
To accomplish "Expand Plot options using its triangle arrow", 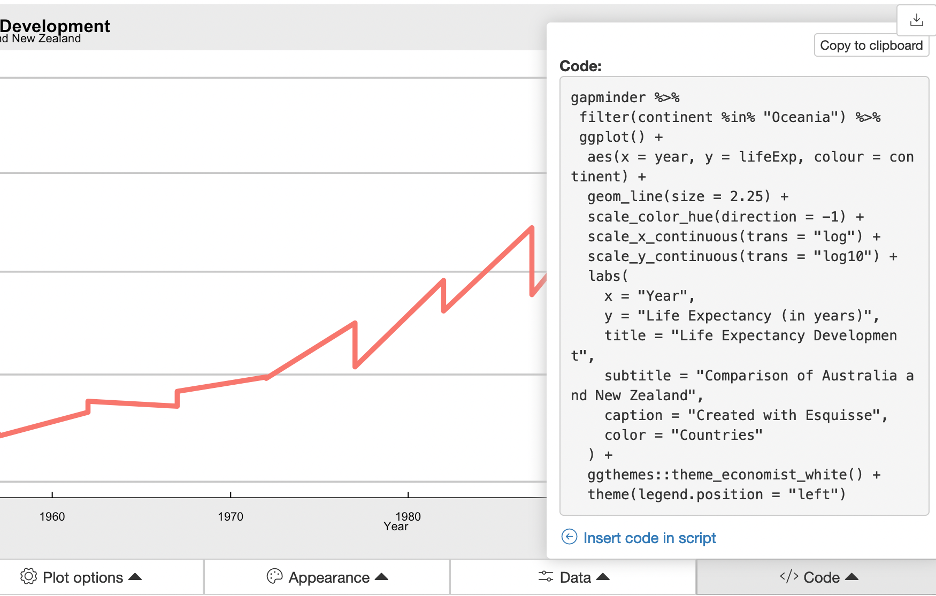I will (136, 577).
